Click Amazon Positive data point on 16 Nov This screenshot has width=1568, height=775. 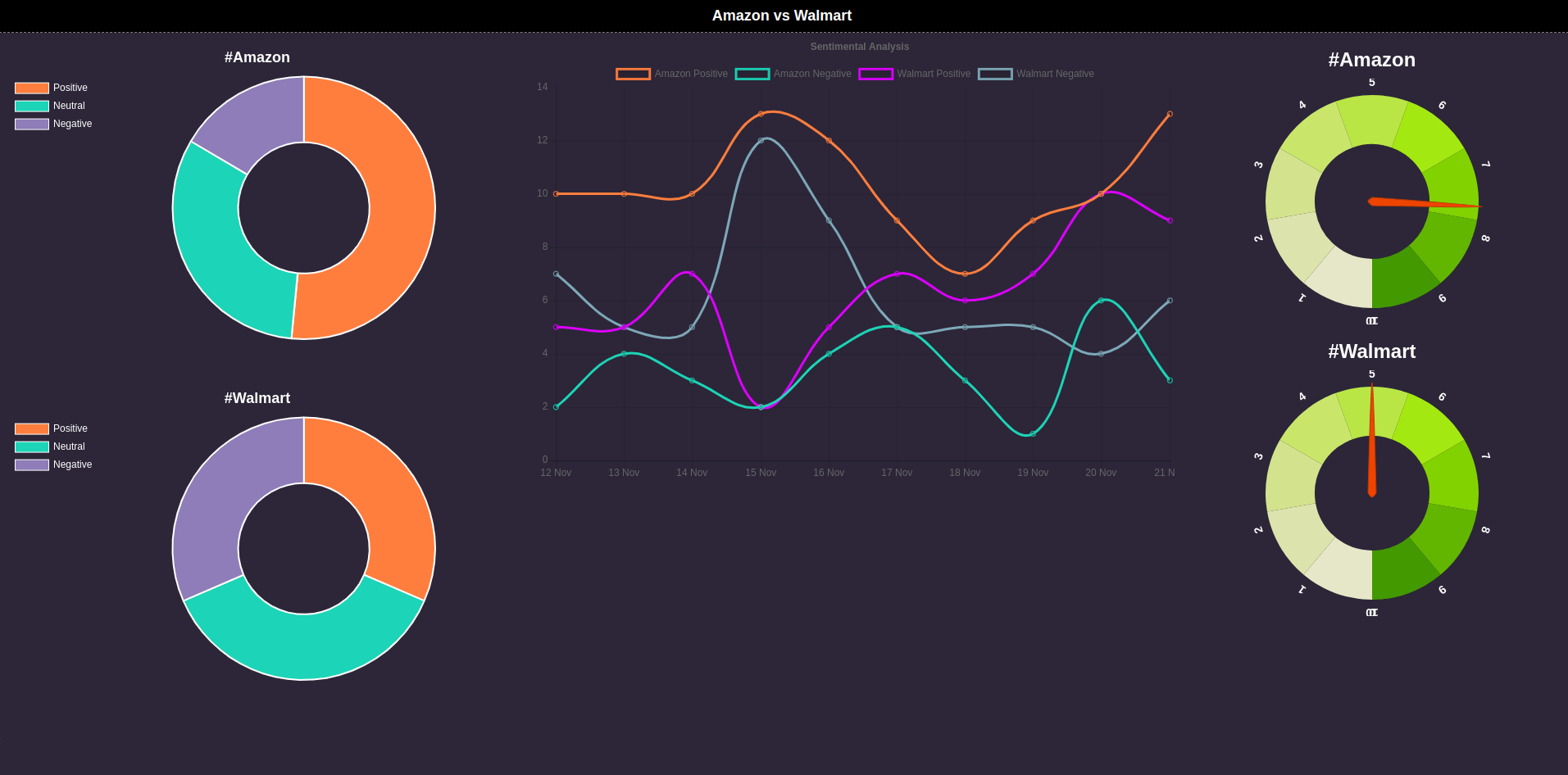829,141
